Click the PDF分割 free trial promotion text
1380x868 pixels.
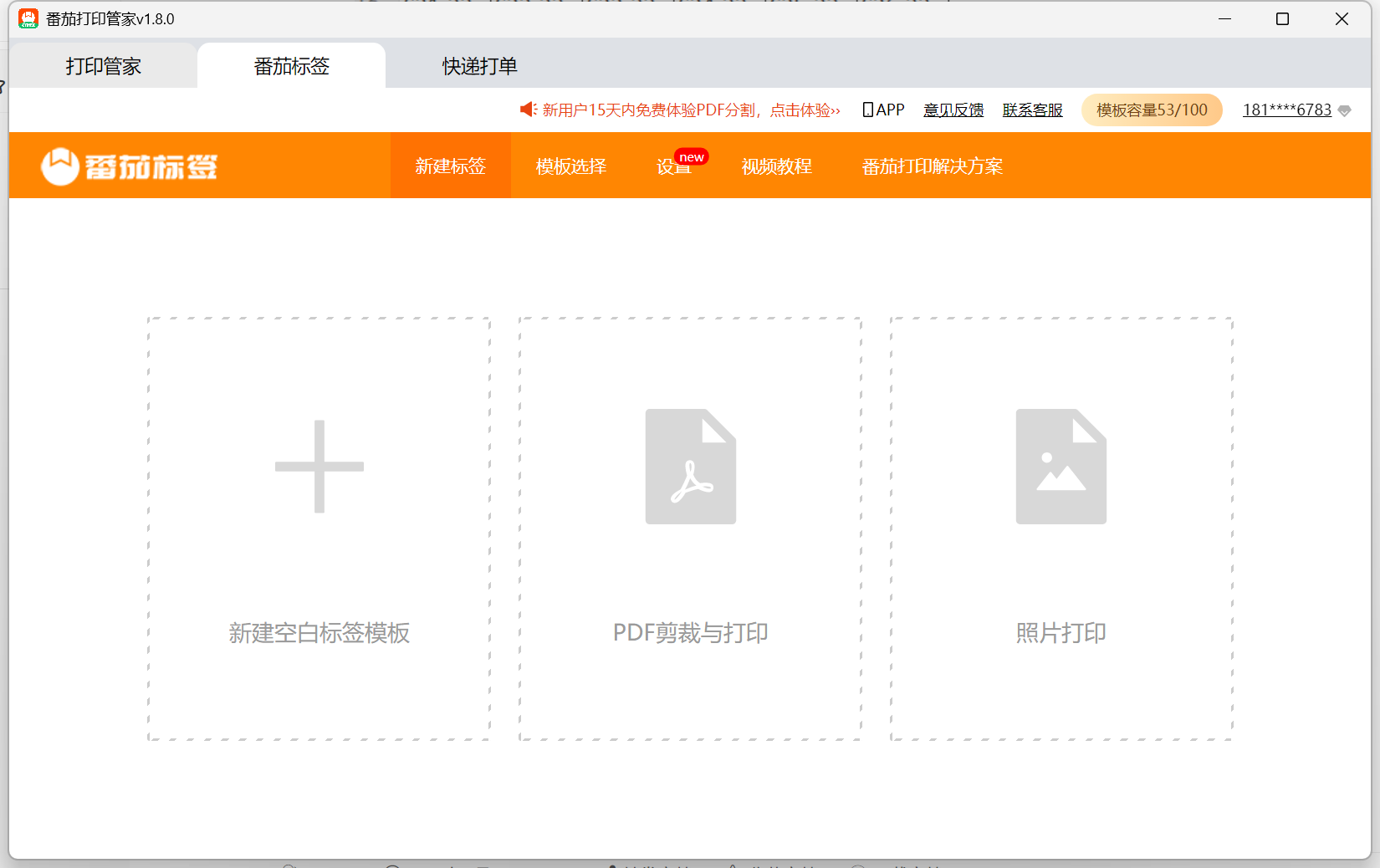[x=692, y=110]
